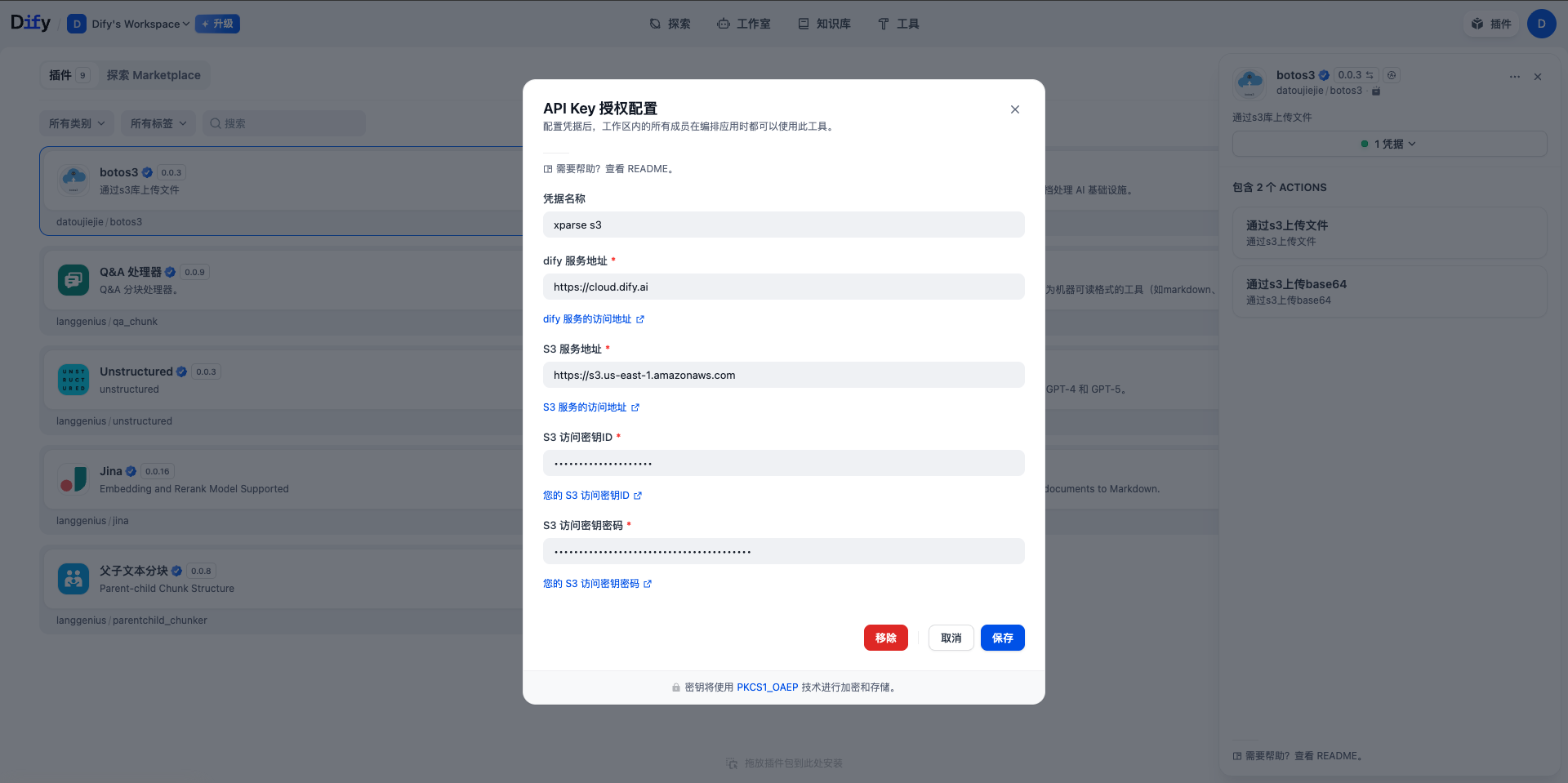Click the 升级 upgrade badge
Screen dimensions: 1568x783
216,24
